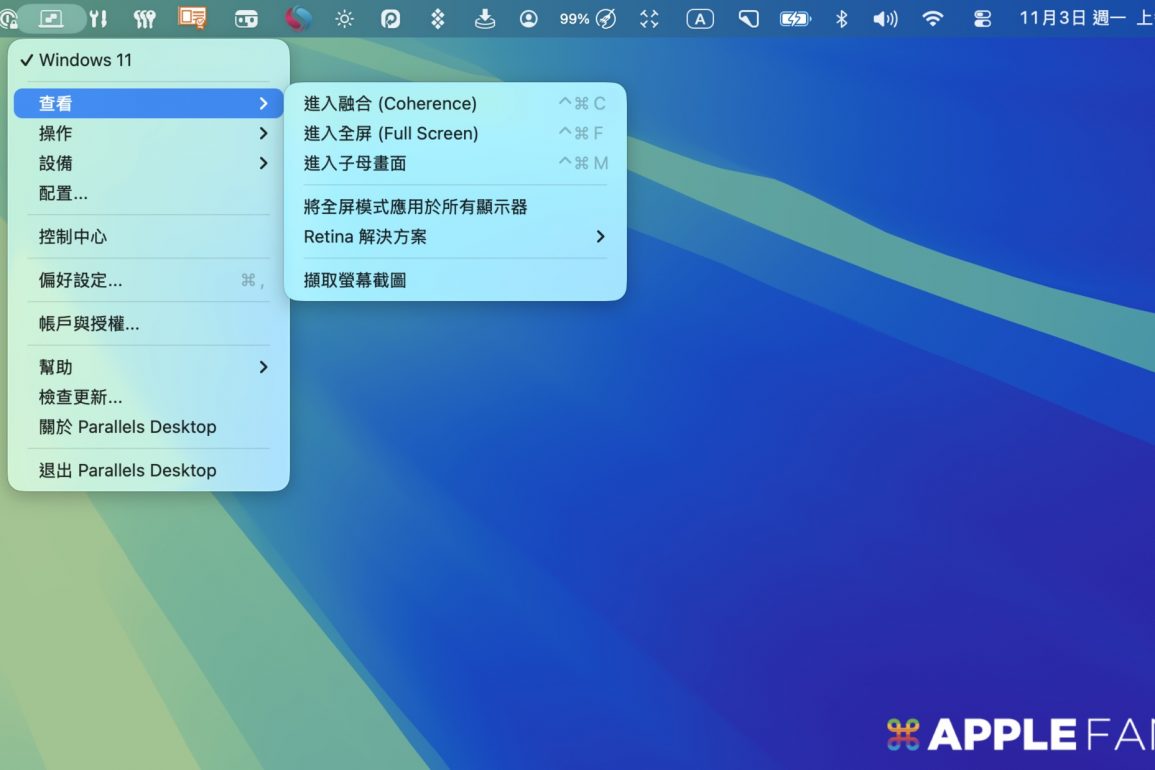Click the input source 'A' icon
The image size is (1155, 770).
click(700, 19)
